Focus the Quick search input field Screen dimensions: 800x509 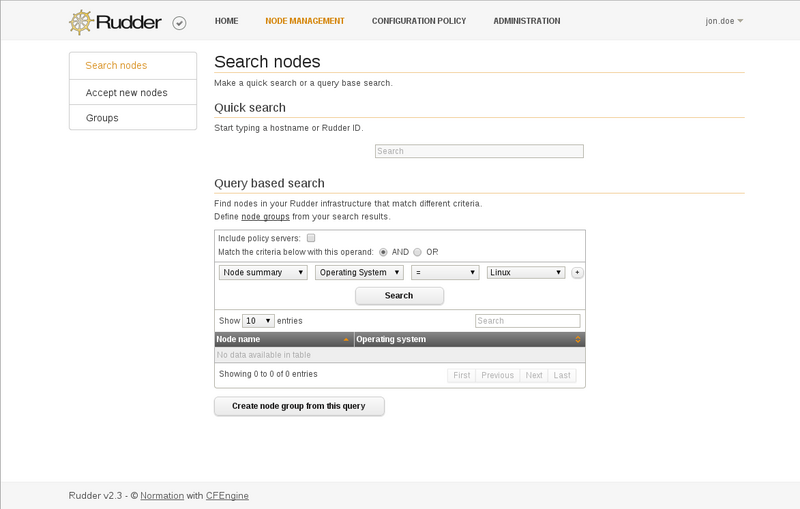coord(479,151)
